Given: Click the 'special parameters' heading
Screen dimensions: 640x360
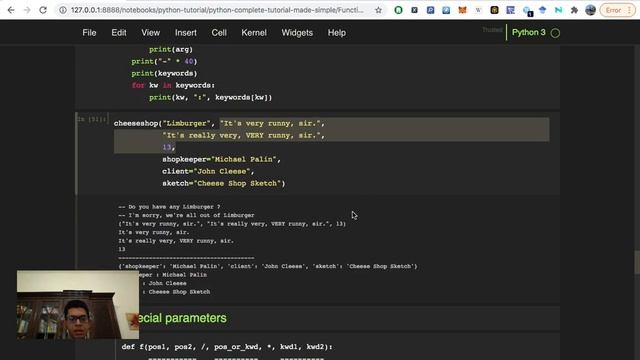Looking at the screenshot, I should coord(182,318).
